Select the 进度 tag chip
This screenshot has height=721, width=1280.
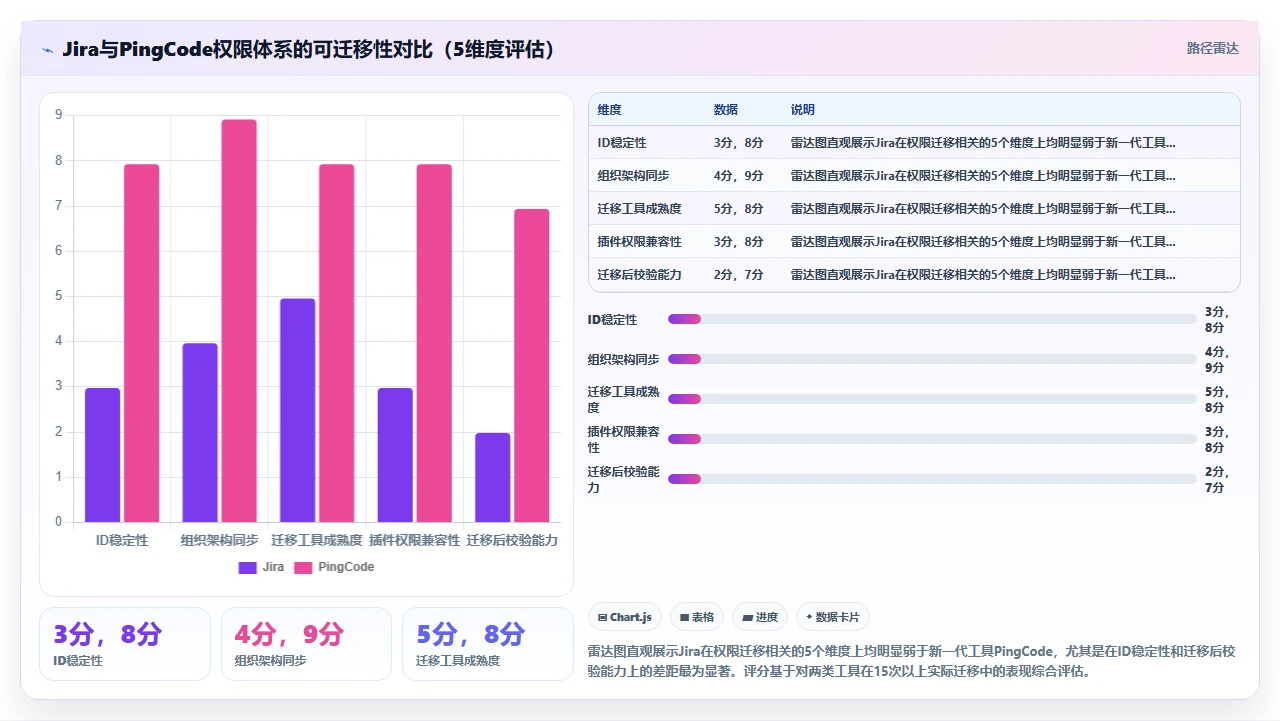coord(760,617)
